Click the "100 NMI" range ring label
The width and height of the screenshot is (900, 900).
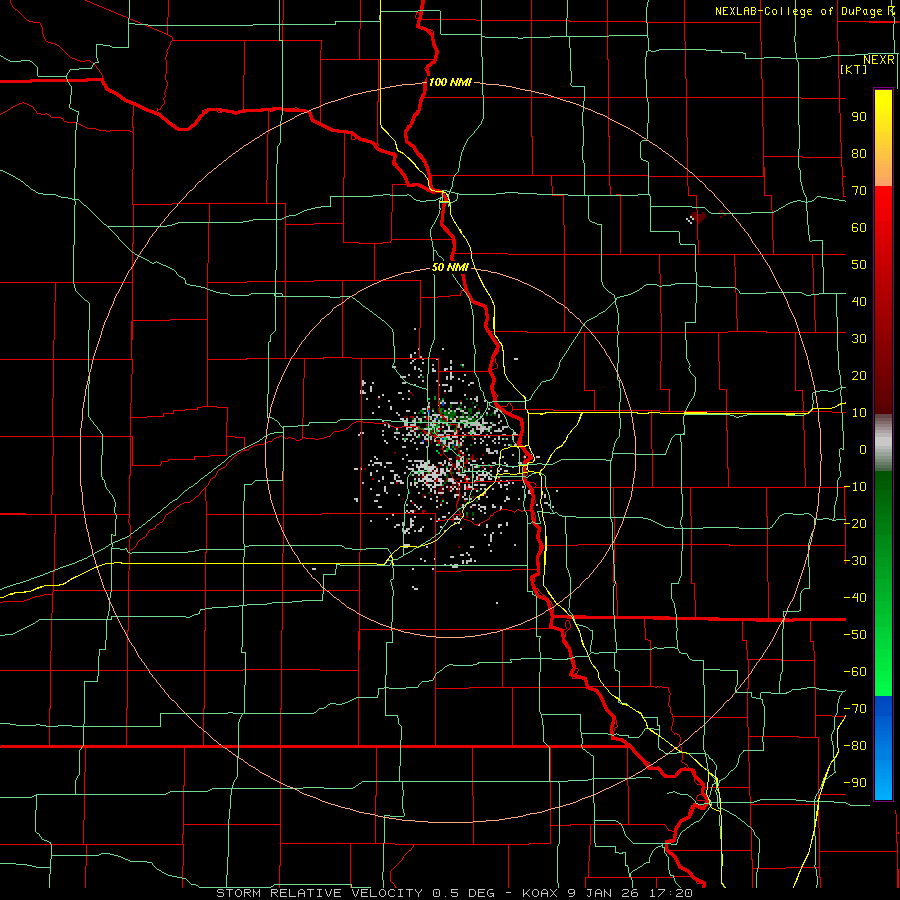coord(450,82)
